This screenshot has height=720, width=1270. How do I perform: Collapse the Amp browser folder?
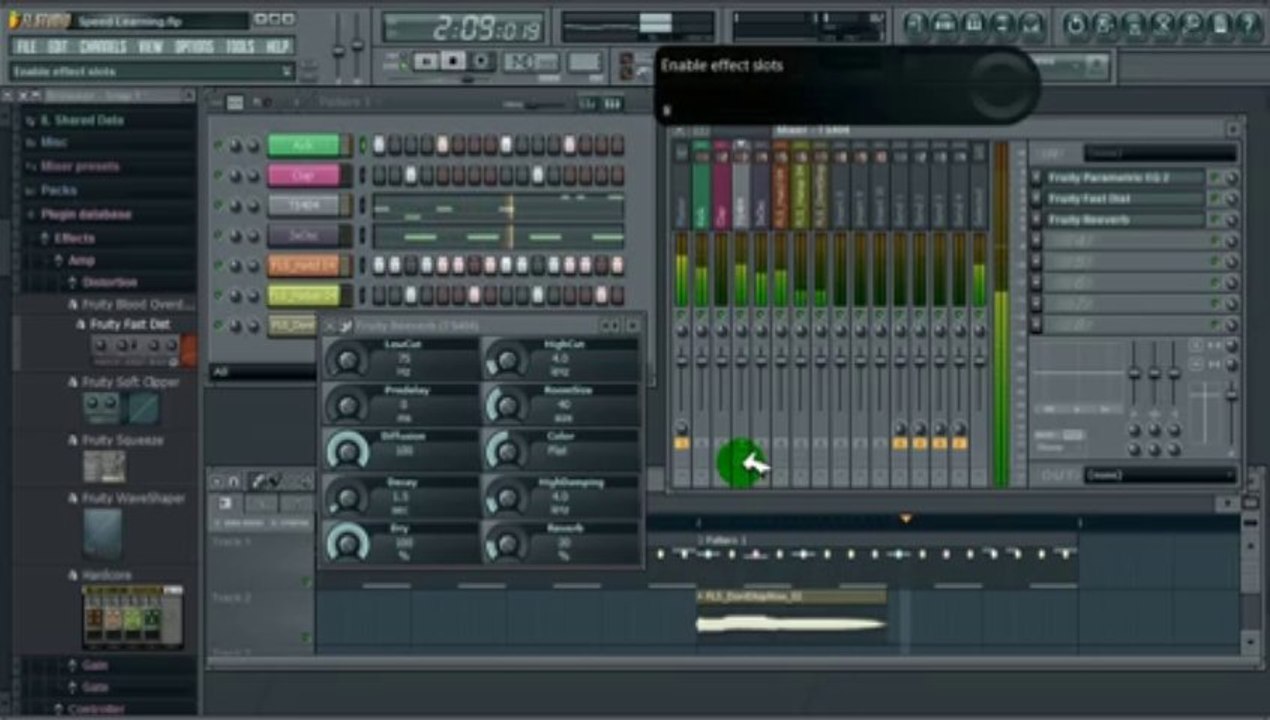(81, 260)
